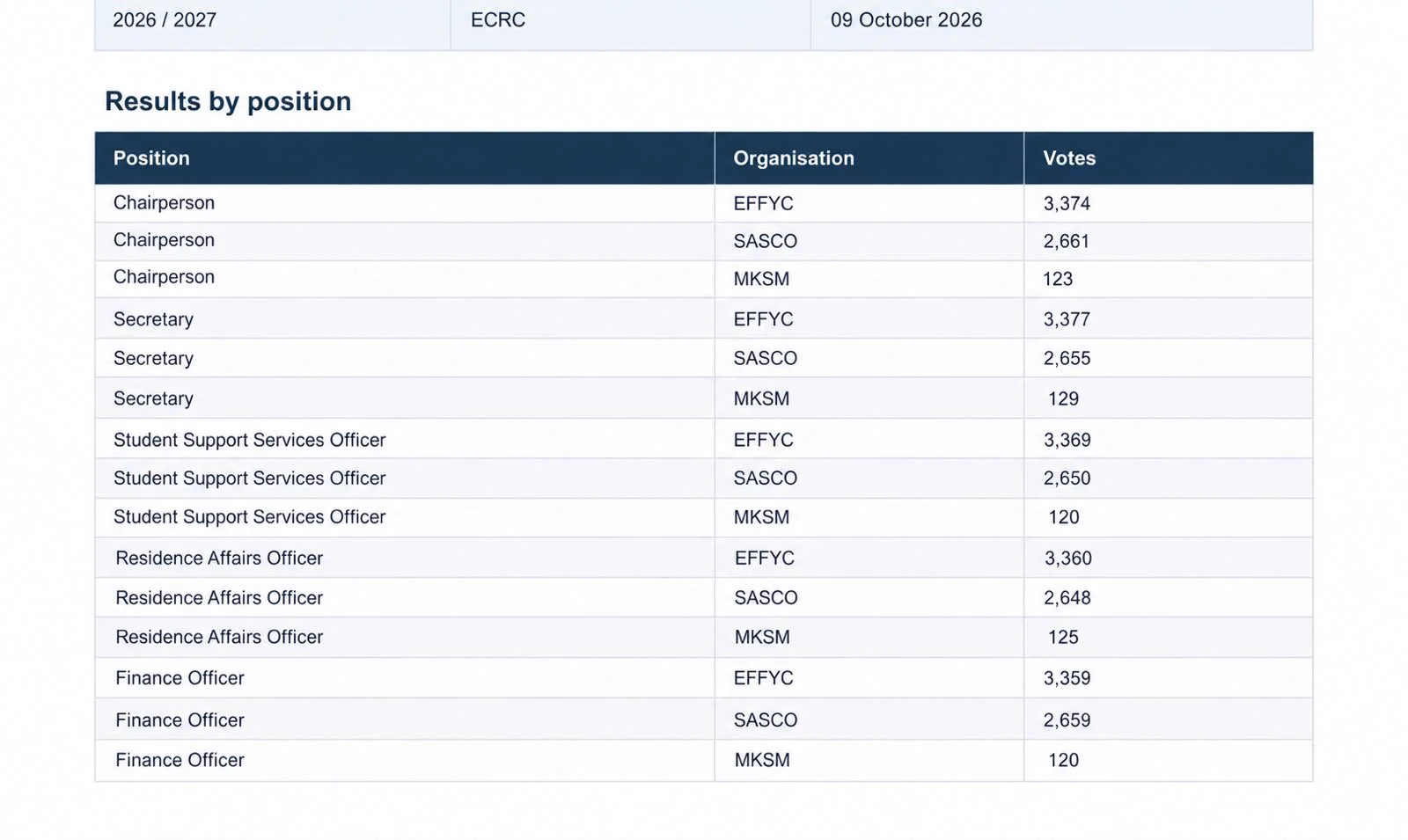
Task: Select the Residence Affairs Officer vote count 2,648
Action: point(1067,598)
